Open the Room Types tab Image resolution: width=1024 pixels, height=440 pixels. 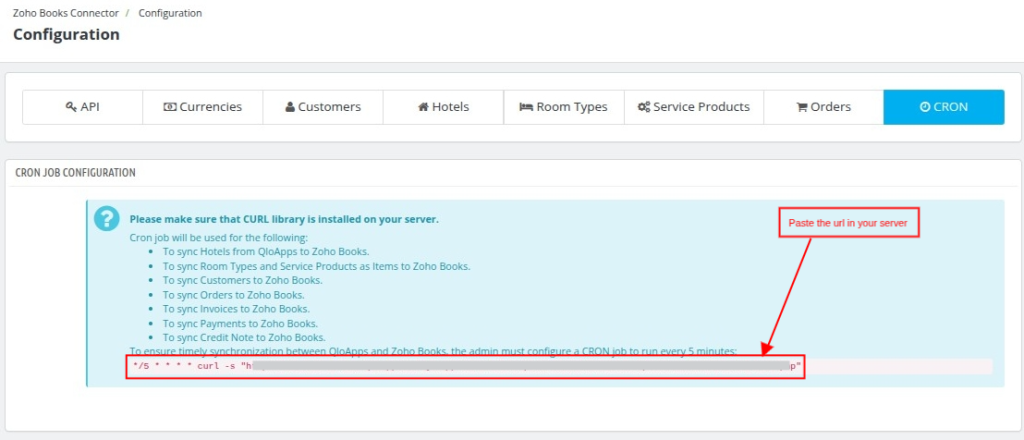(564, 107)
